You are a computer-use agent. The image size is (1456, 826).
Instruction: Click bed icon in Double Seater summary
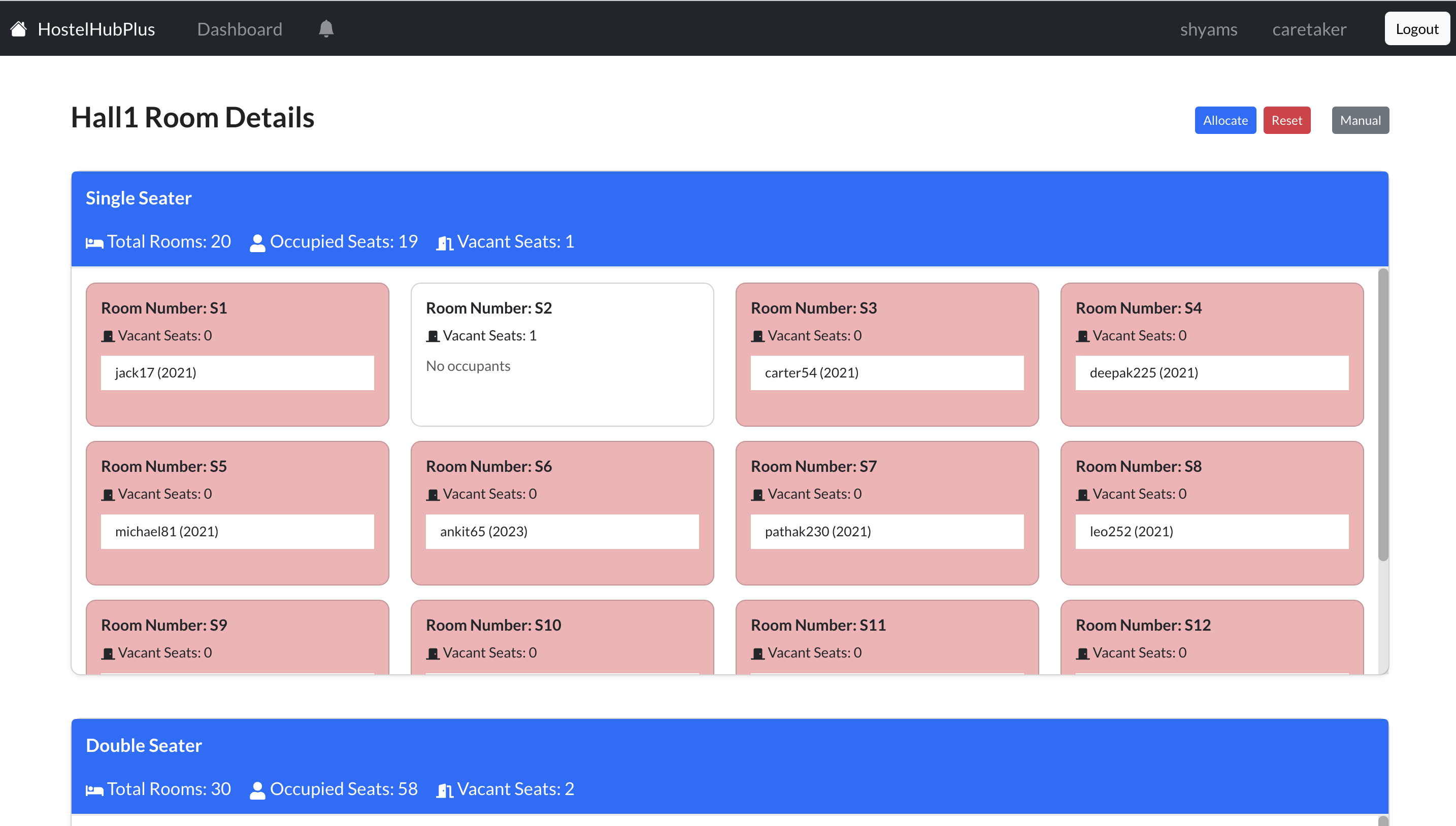[x=94, y=790]
